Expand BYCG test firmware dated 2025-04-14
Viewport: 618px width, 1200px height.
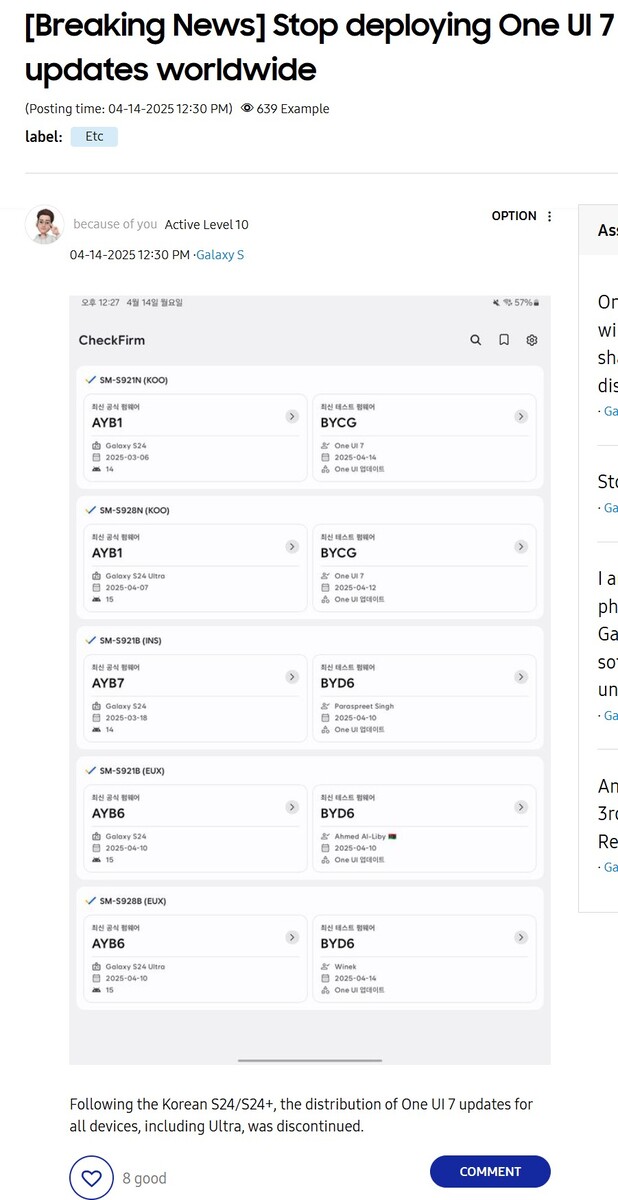tap(521, 416)
